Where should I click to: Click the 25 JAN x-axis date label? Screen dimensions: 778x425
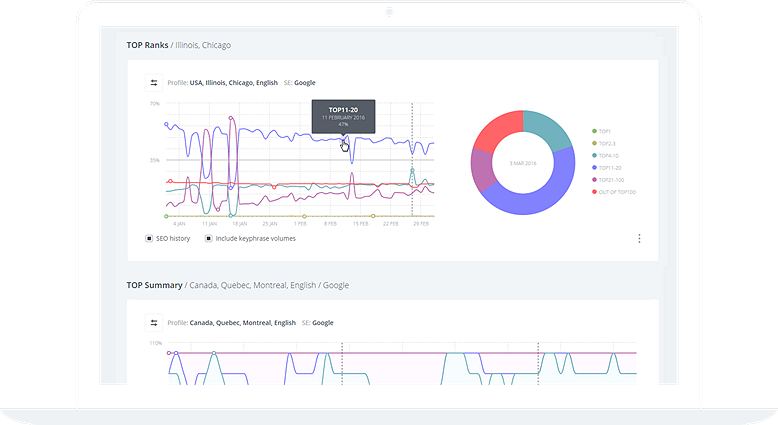[x=270, y=224]
